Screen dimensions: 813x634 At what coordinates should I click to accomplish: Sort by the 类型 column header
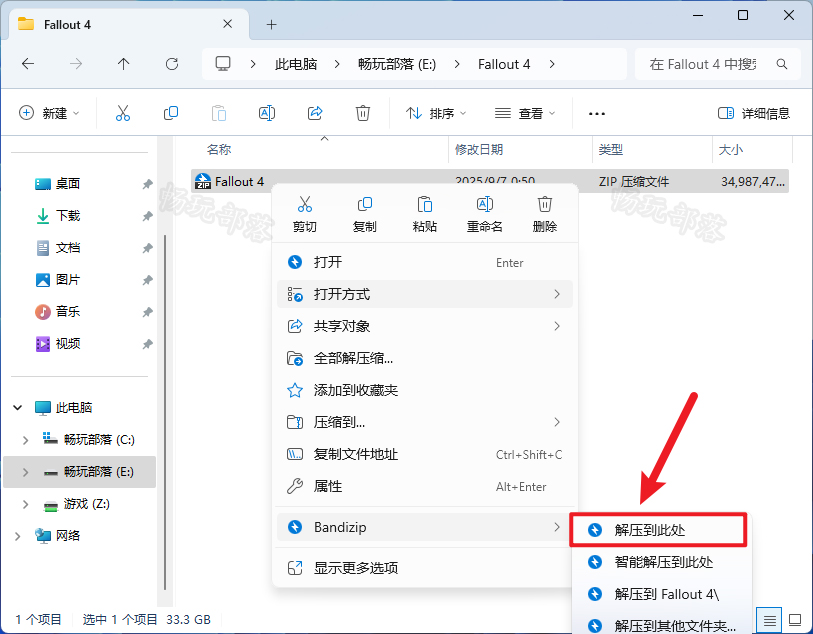(610, 150)
